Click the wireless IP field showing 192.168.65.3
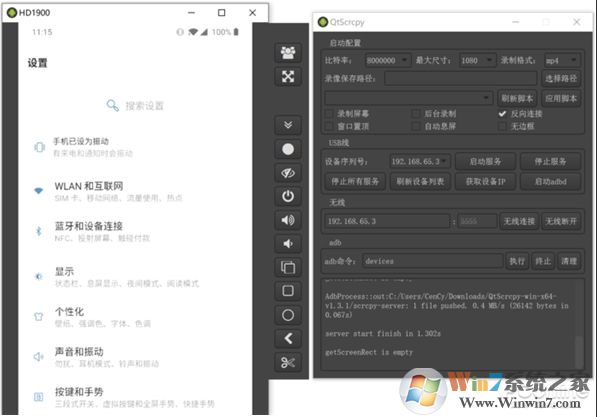The width and height of the screenshot is (597, 417). 387,221
